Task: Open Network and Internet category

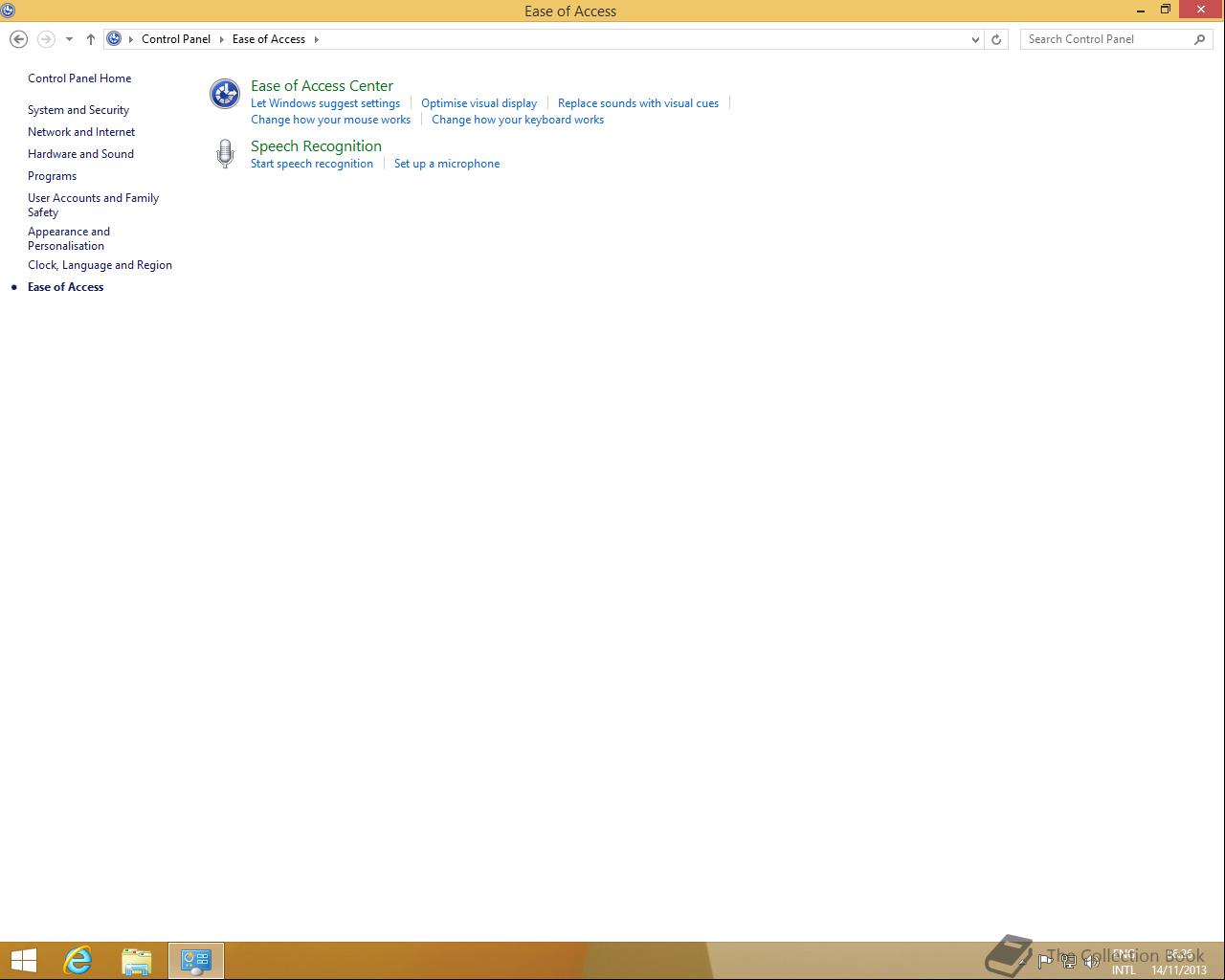Action: pyautogui.click(x=81, y=132)
